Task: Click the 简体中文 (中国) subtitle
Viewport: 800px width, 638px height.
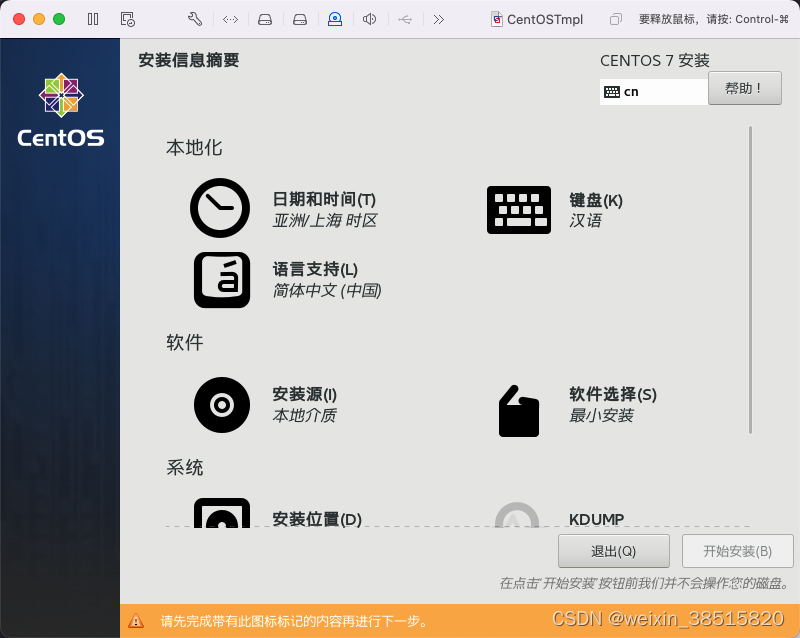Action: (x=327, y=290)
